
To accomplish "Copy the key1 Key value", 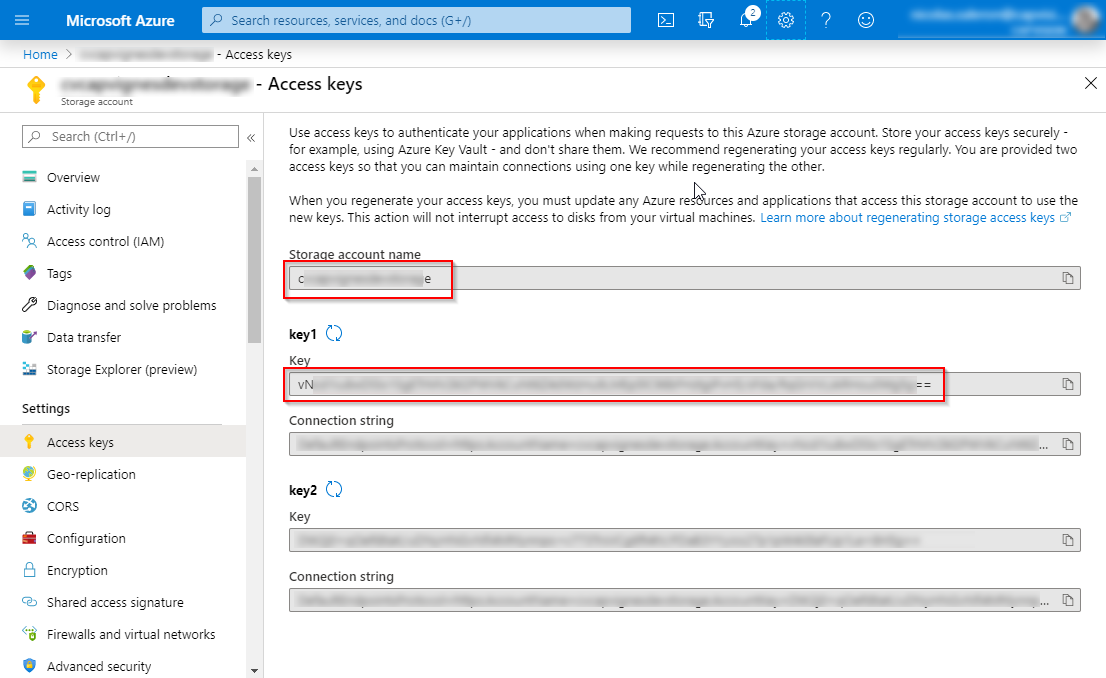I will (x=1068, y=384).
